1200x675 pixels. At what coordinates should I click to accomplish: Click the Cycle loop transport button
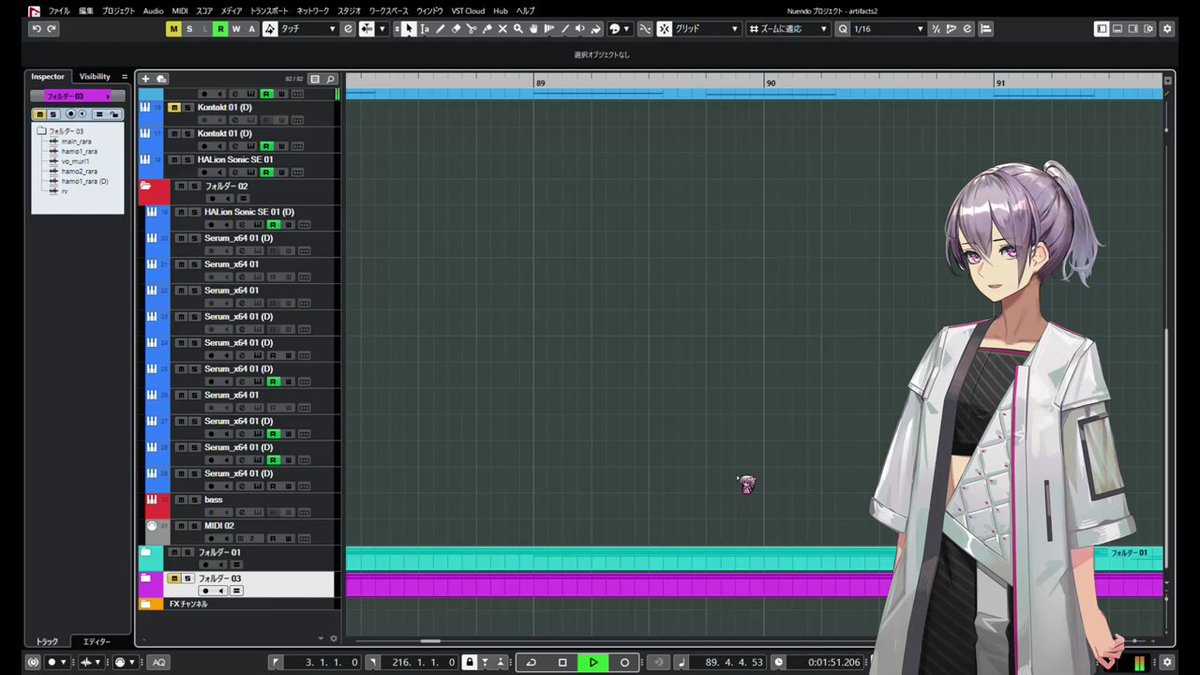point(531,662)
